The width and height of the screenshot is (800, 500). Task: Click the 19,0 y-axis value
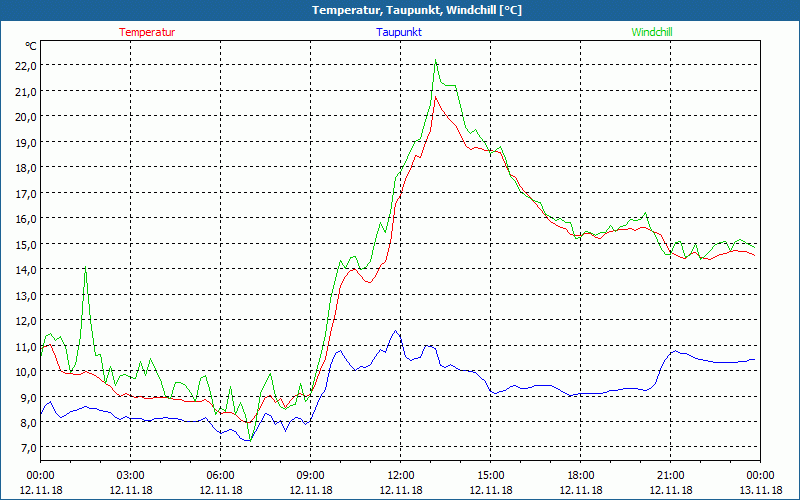pos(26,142)
